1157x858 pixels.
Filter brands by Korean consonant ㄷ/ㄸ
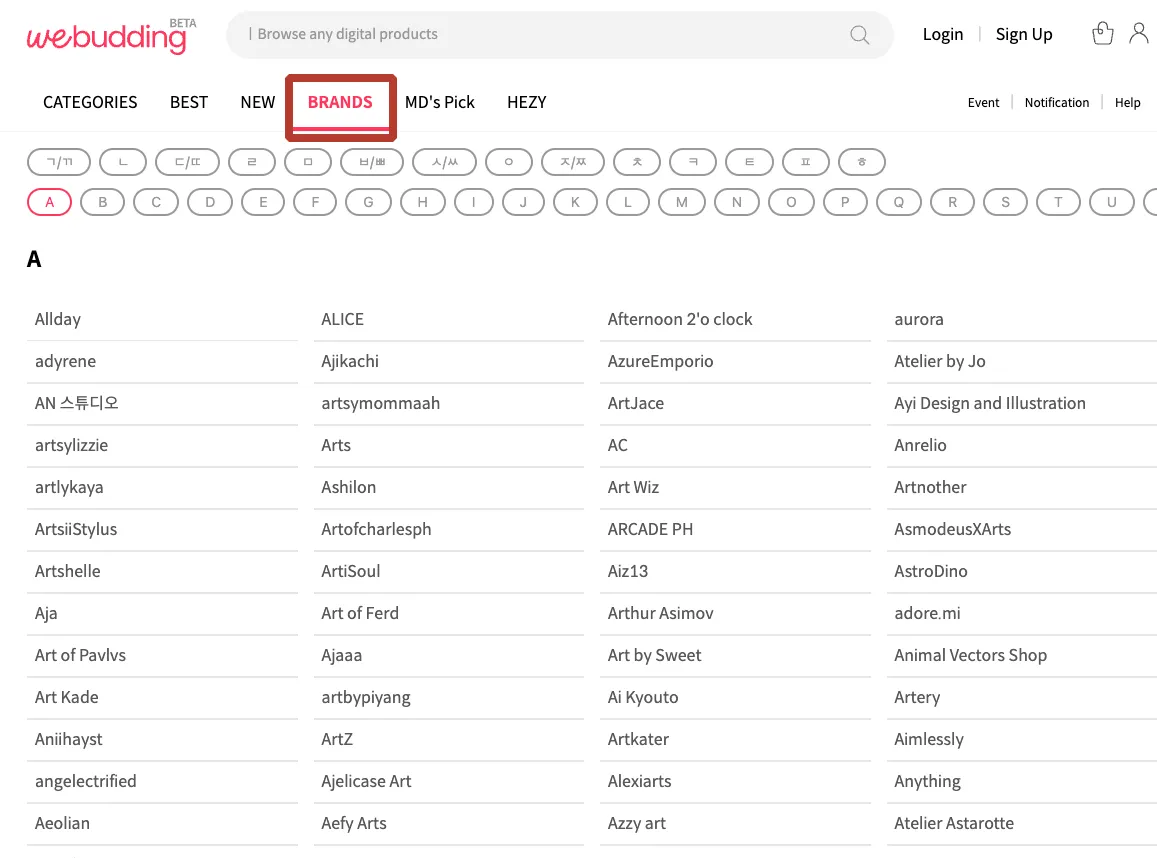(x=187, y=162)
